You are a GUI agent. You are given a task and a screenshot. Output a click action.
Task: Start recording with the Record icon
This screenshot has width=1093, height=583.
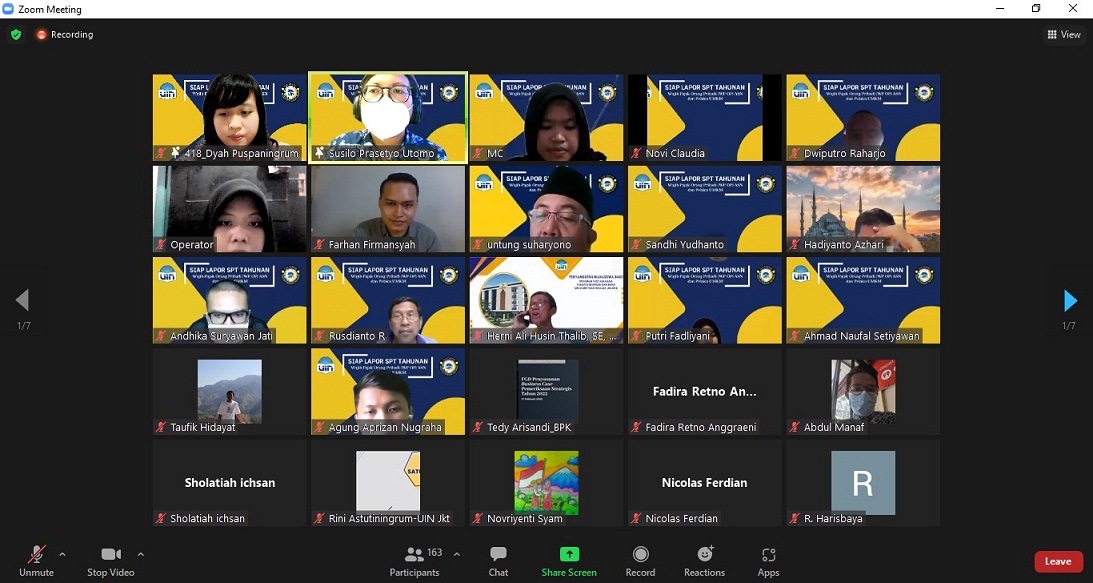640,555
